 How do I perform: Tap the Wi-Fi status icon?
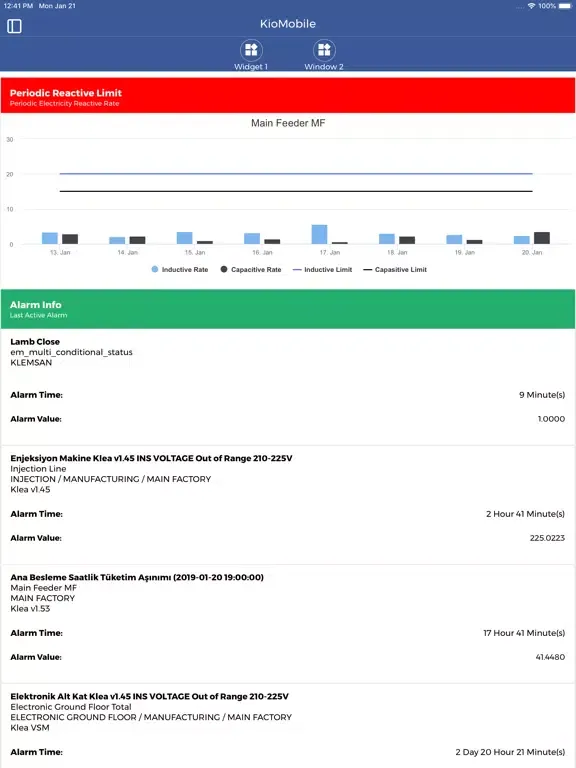click(531, 6)
